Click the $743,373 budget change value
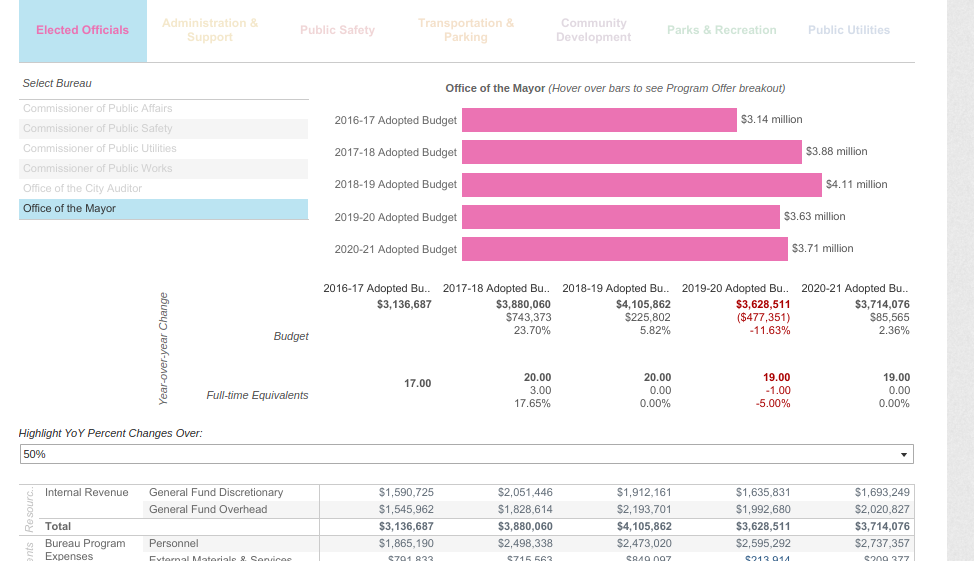 [x=528, y=317]
